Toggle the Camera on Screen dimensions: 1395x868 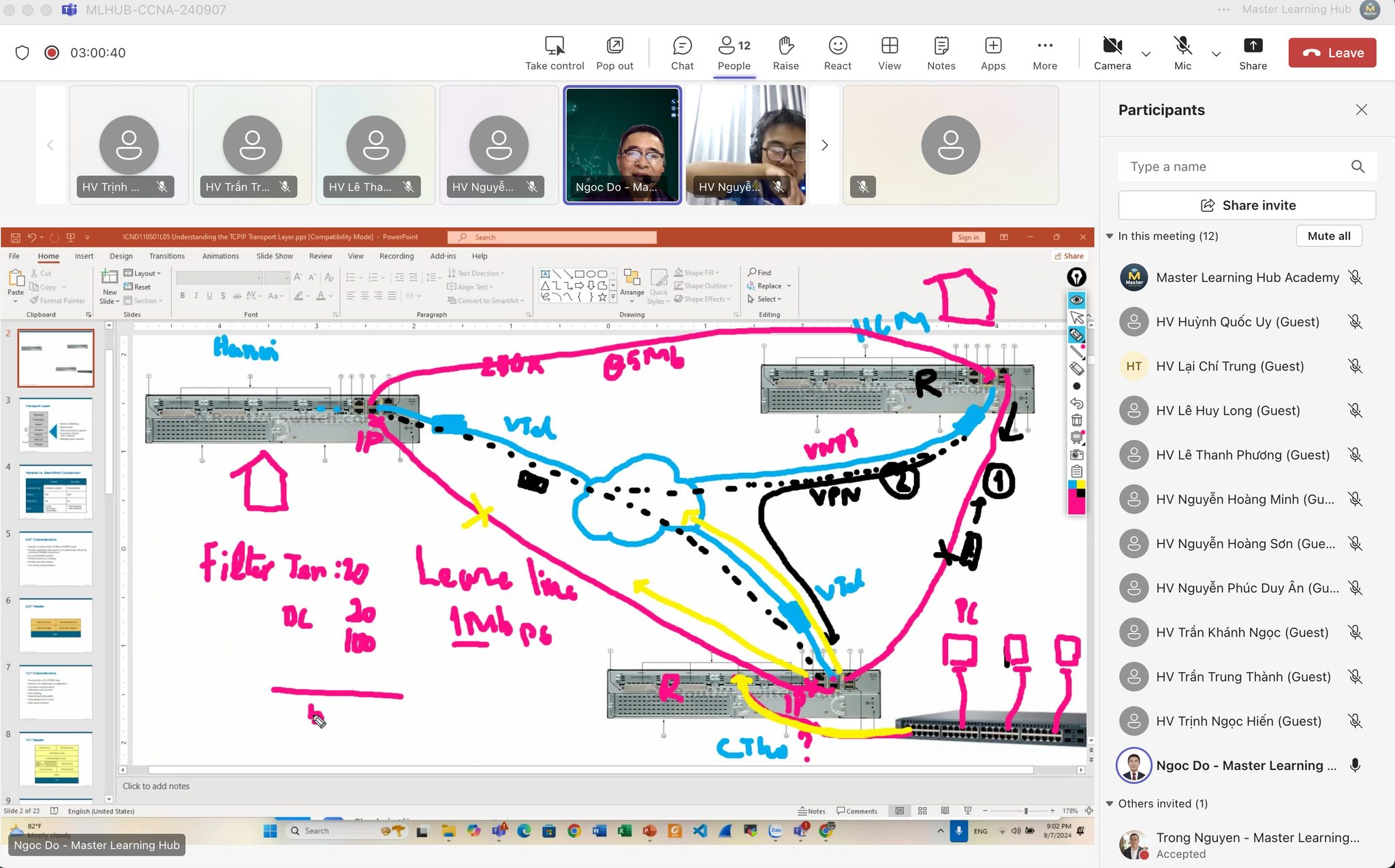(x=1112, y=53)
